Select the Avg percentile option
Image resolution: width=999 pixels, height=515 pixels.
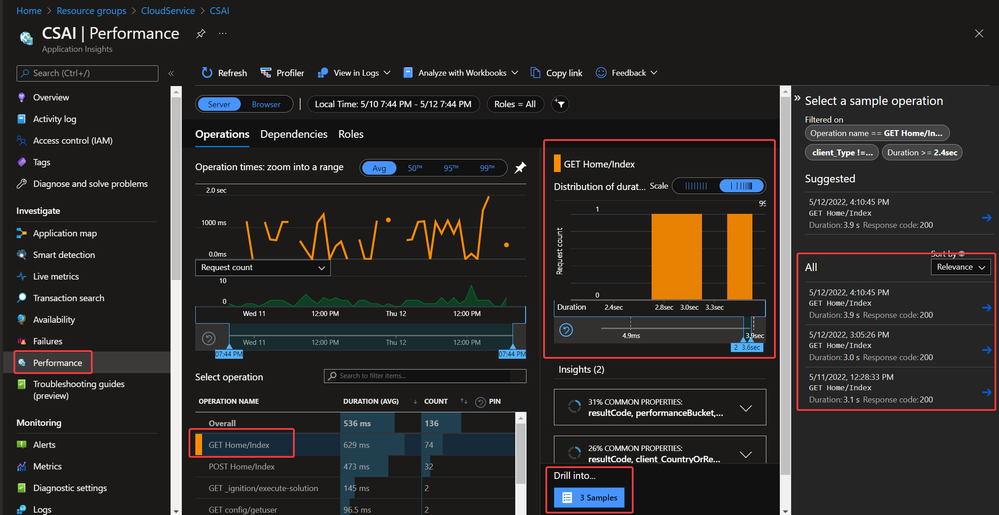pos(379,168)
